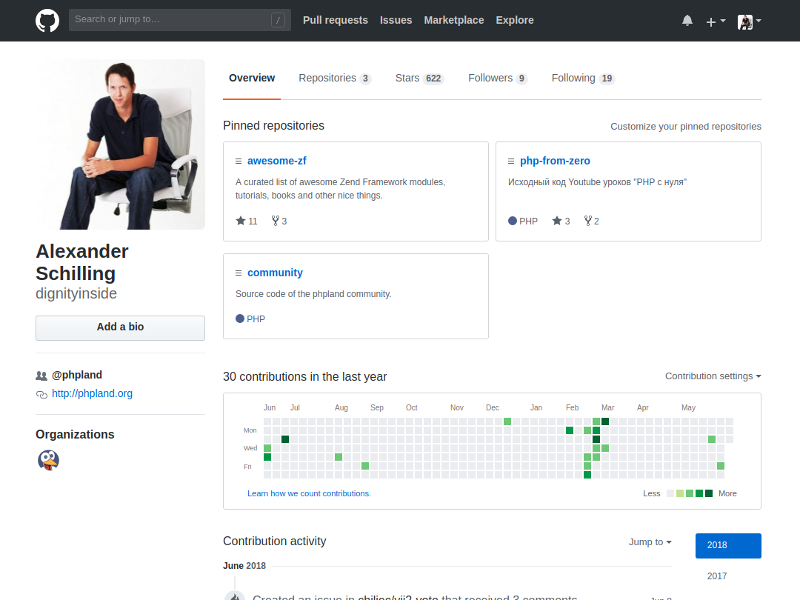Open the notifications bell

pos(687,20)
